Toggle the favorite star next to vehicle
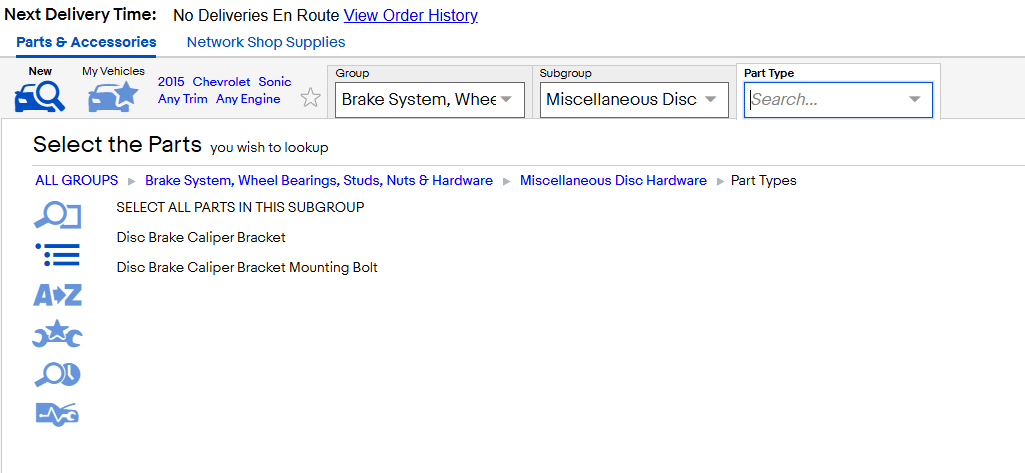 point(311,99)
